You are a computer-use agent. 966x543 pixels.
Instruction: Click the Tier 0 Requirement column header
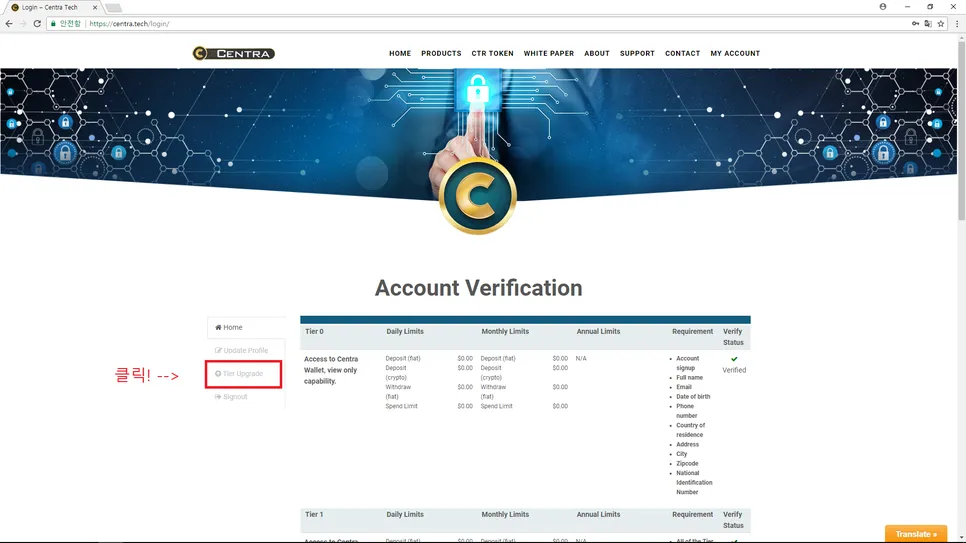pos(692,332)
